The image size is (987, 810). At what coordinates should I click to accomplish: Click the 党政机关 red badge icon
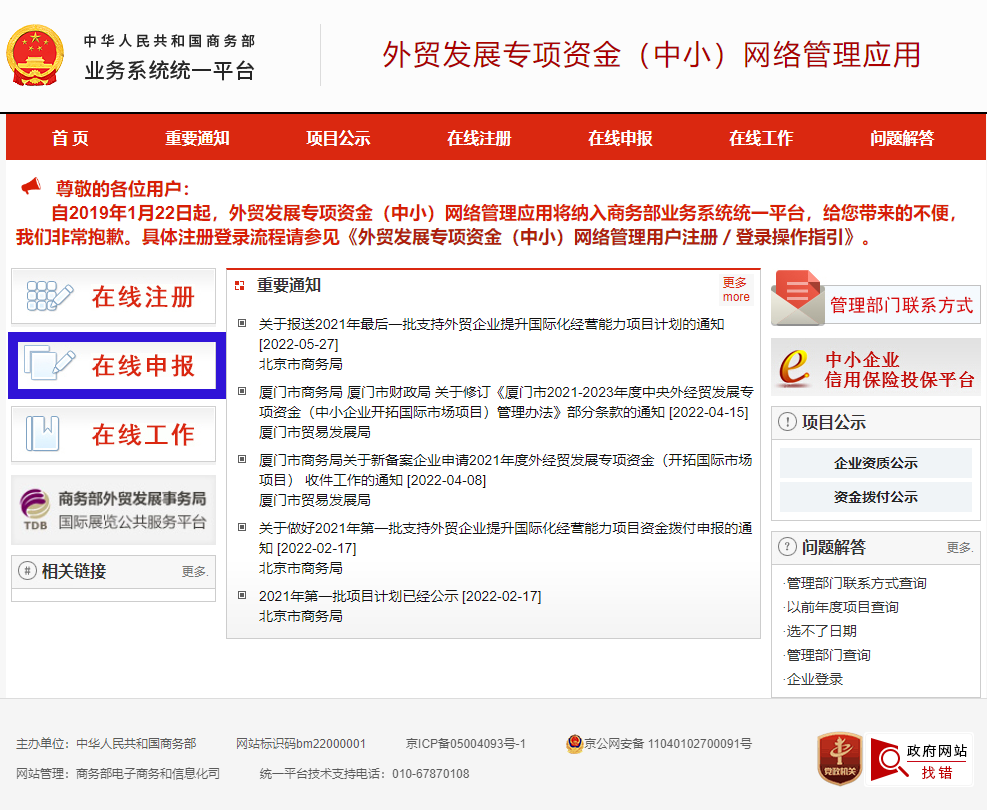pyautogui.click(x=839, y=760)
